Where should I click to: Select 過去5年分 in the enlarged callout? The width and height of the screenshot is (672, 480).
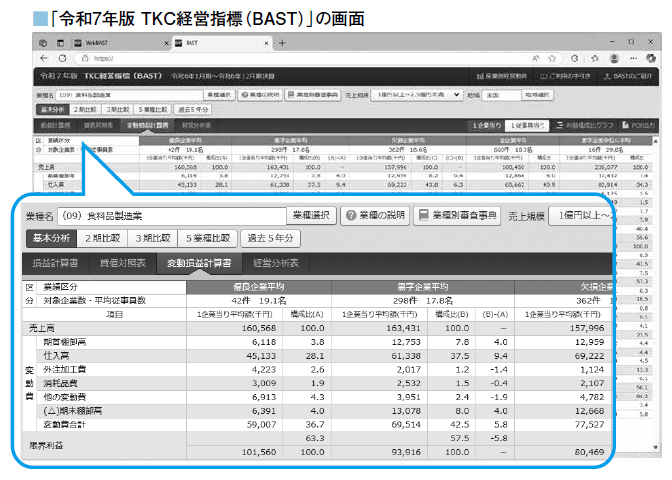click(270, 238)
